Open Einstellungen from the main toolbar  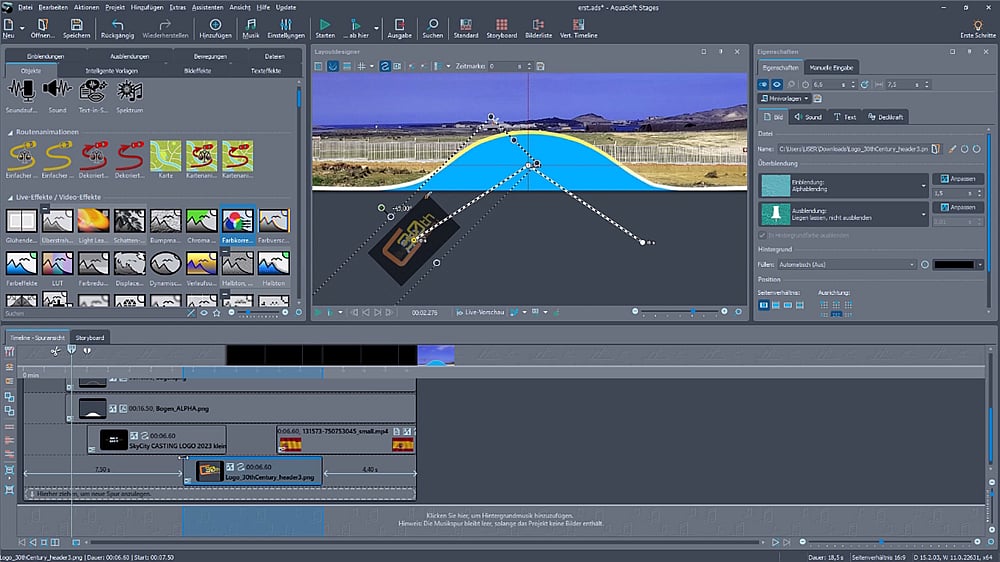[x=286, y=27]
